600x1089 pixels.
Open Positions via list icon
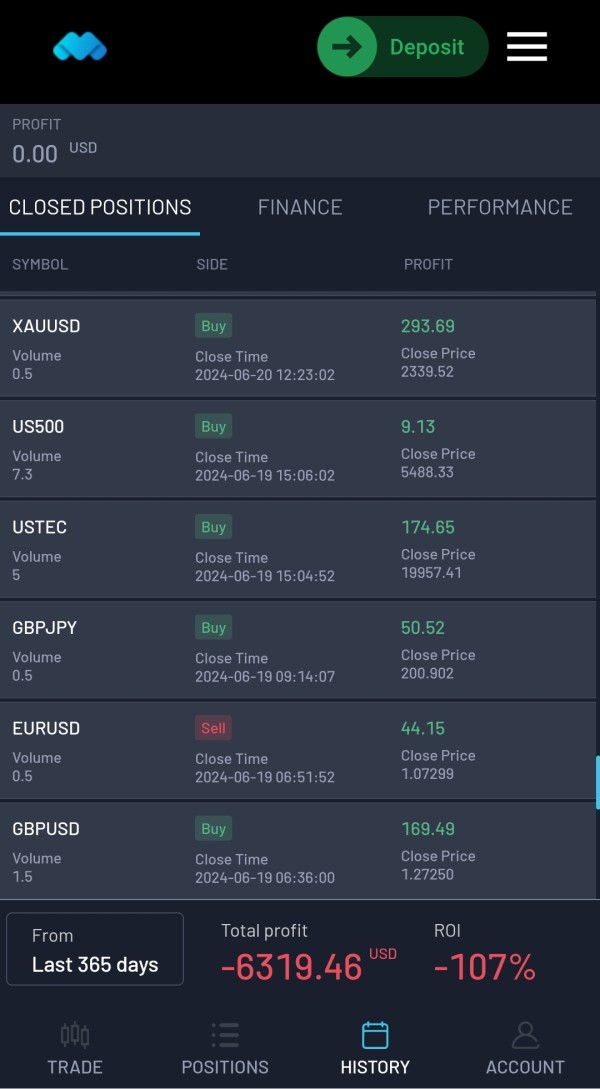(x=225, y=1035)
